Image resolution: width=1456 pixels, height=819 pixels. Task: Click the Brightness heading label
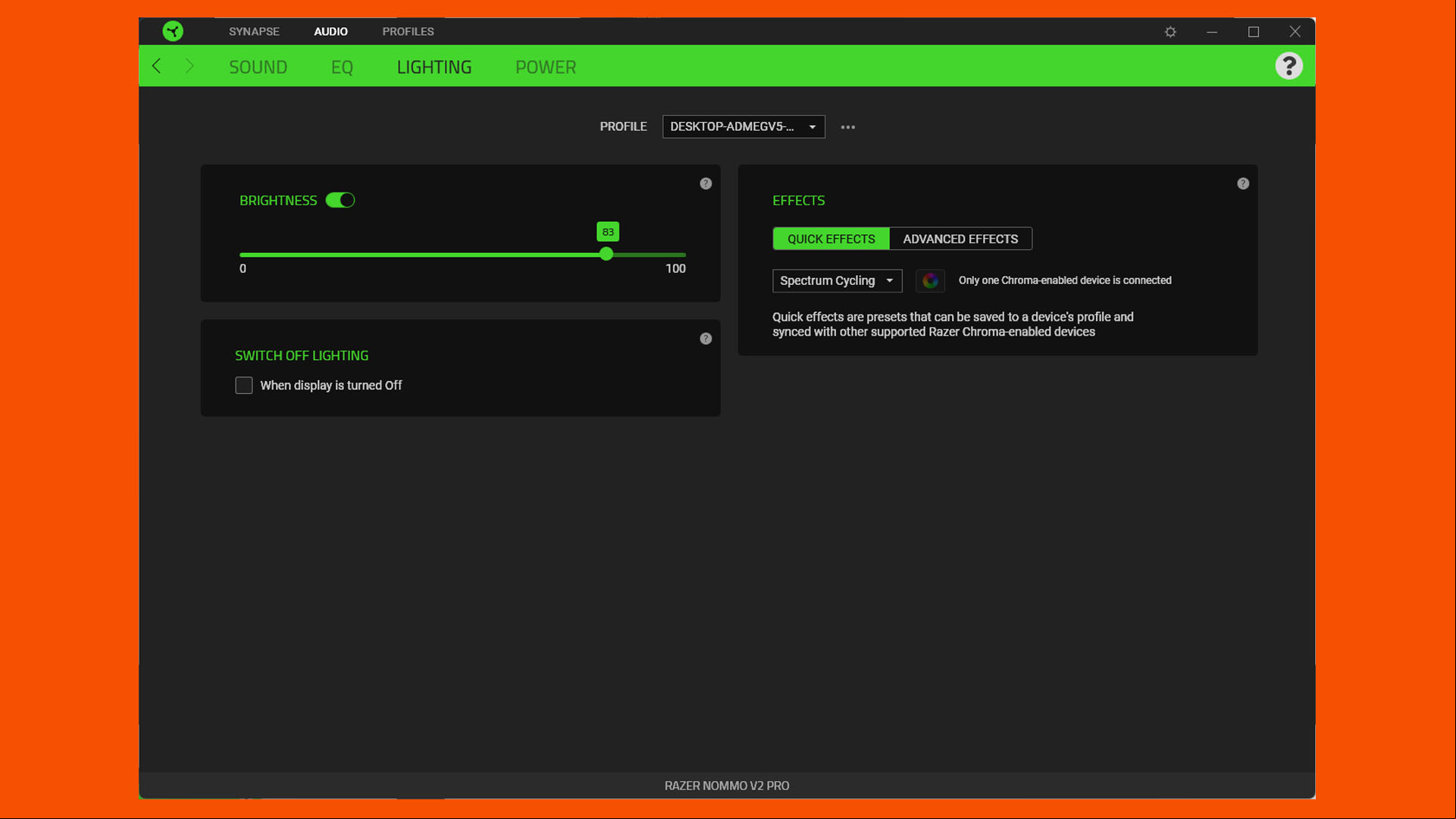tap(278, 200)
